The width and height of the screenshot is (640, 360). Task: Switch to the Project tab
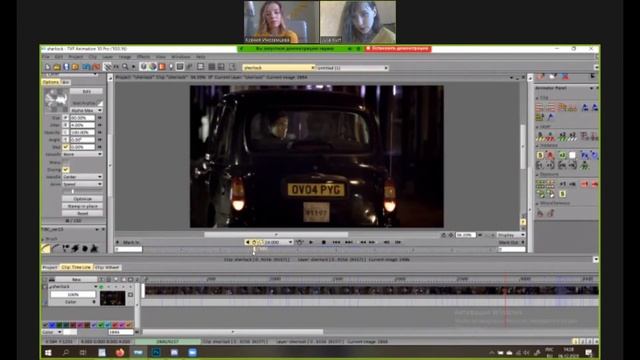(x=50, y=267)
